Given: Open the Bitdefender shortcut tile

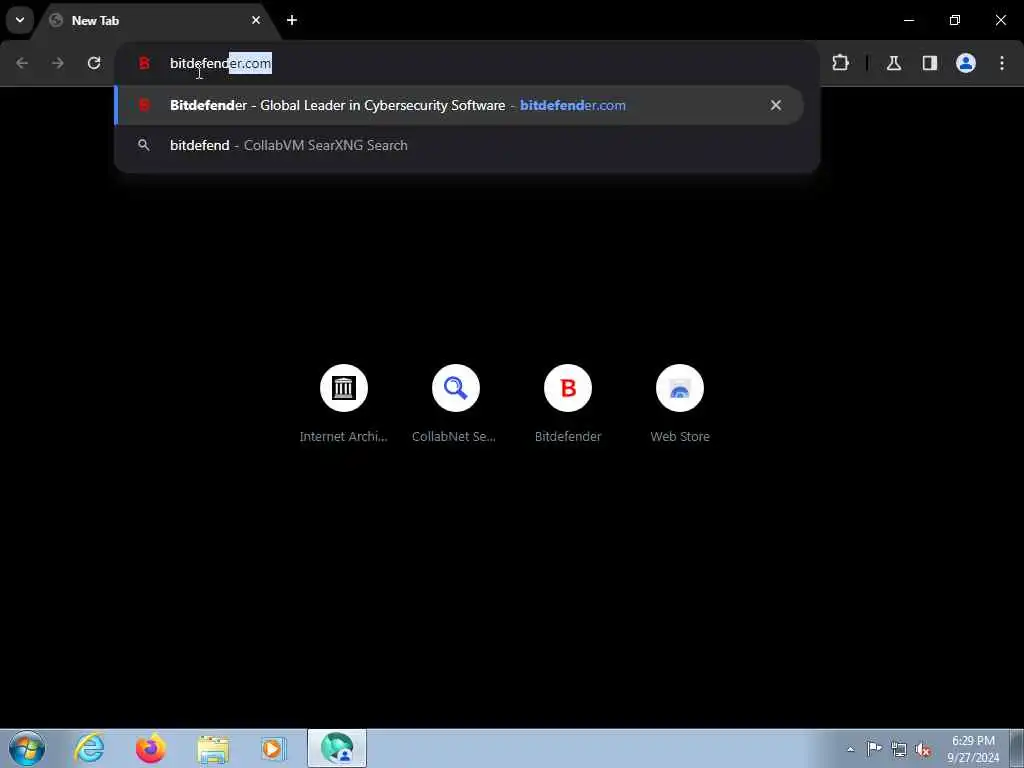Looking at the screenshot, I should [x=568, y=404].
